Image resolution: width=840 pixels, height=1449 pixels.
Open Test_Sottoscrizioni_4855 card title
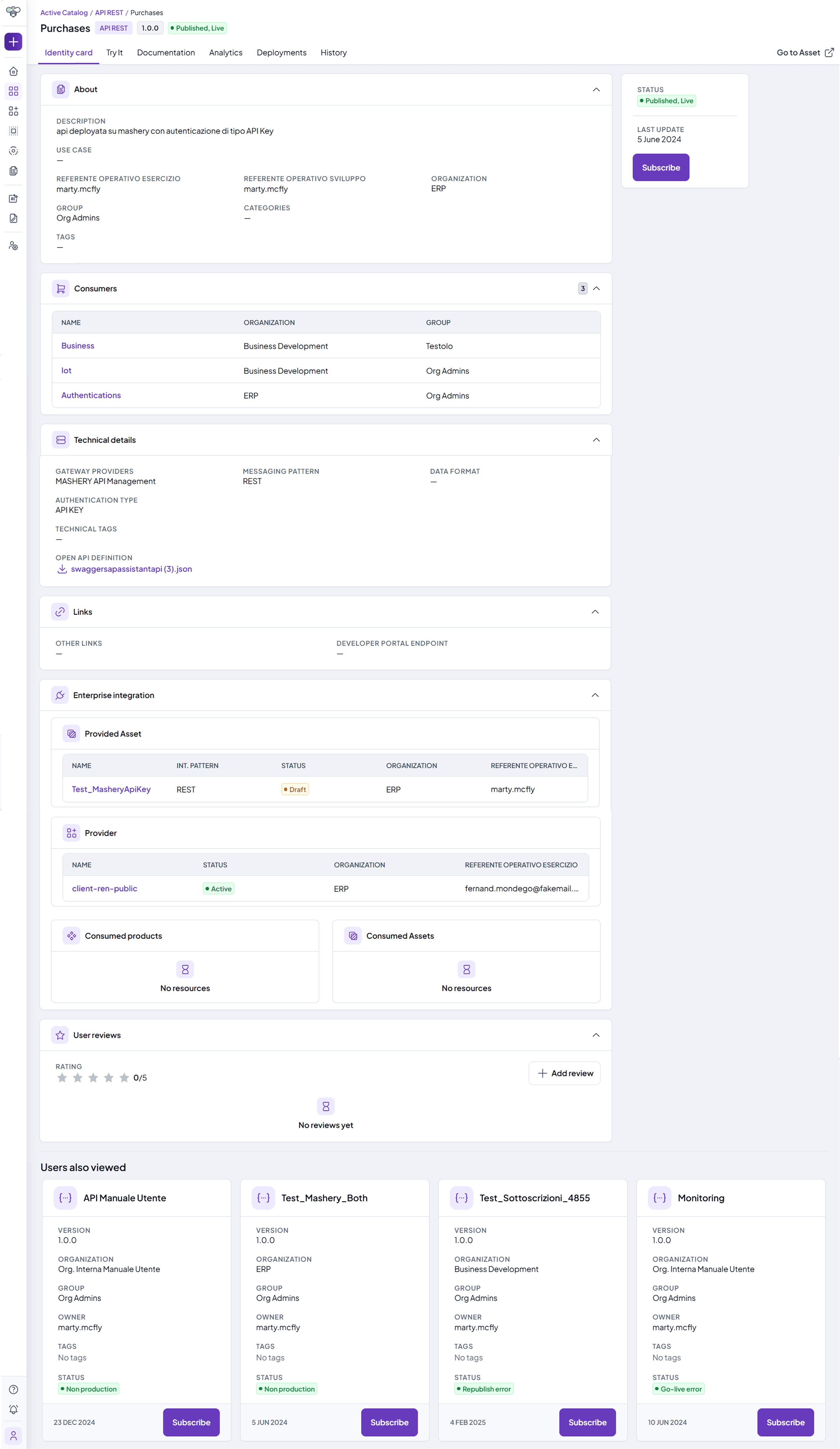(534, 1198)
